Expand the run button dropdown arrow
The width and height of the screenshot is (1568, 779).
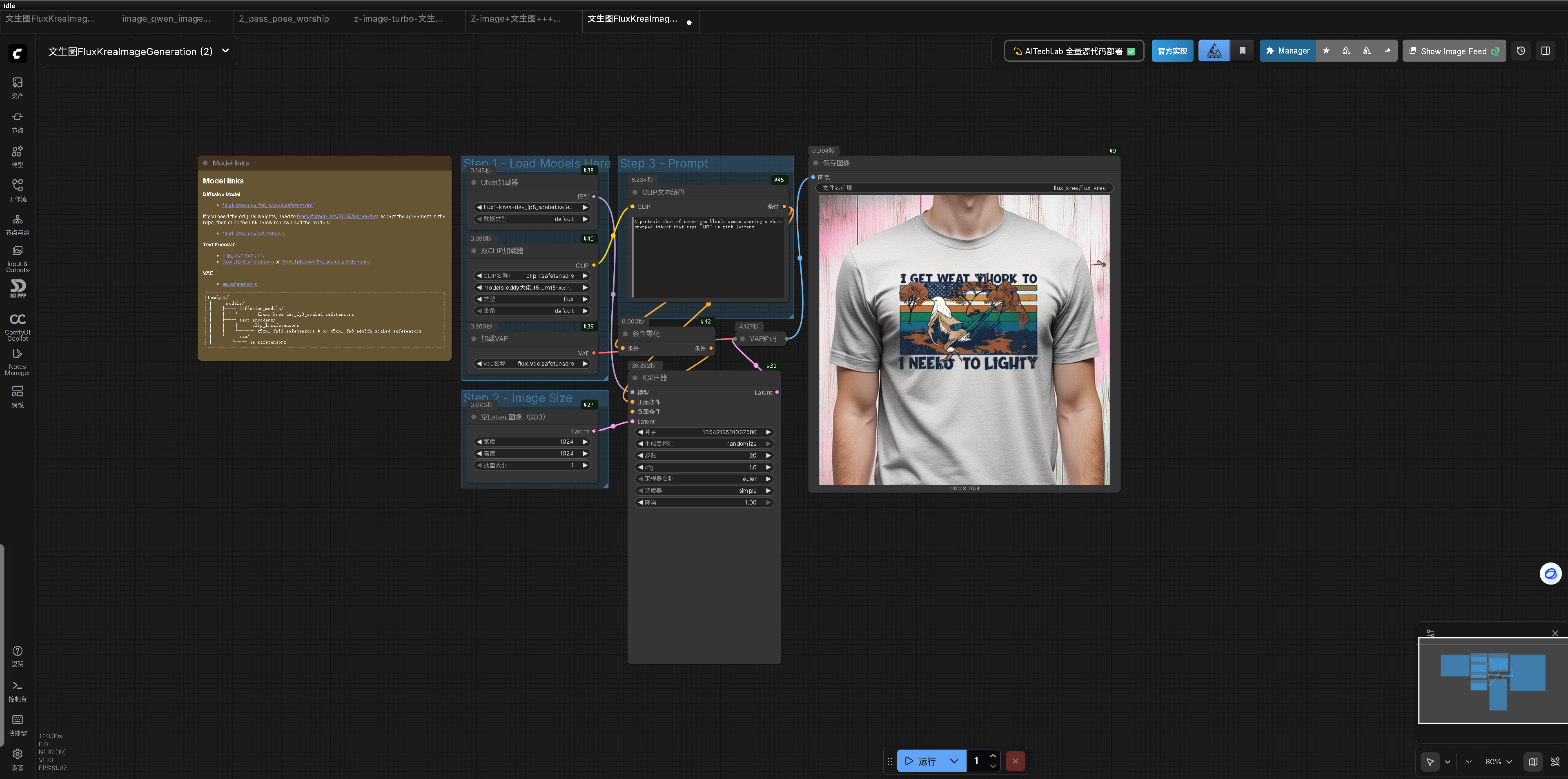point(954,761)
